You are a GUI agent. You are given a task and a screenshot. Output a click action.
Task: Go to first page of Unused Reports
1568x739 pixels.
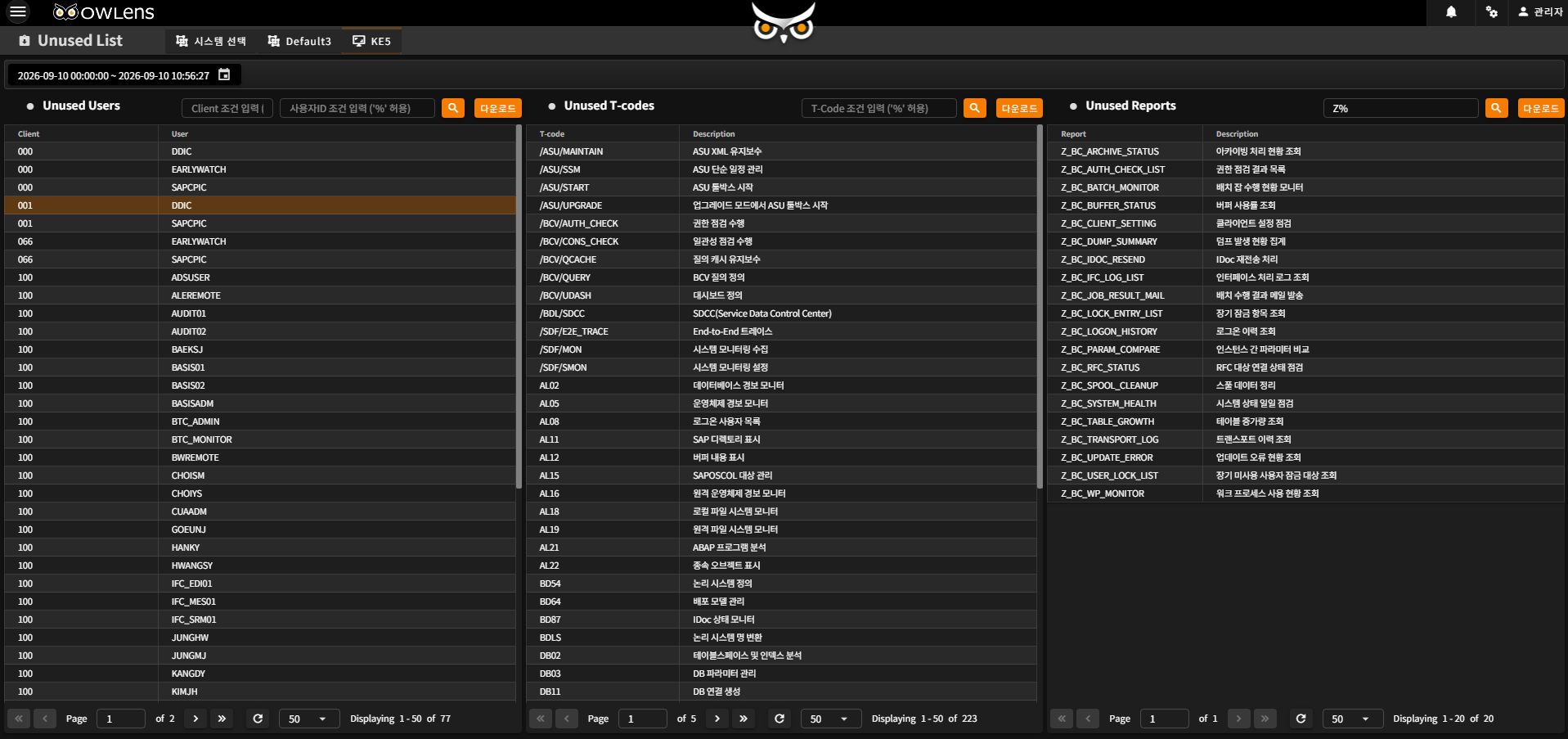point(1062,719)
